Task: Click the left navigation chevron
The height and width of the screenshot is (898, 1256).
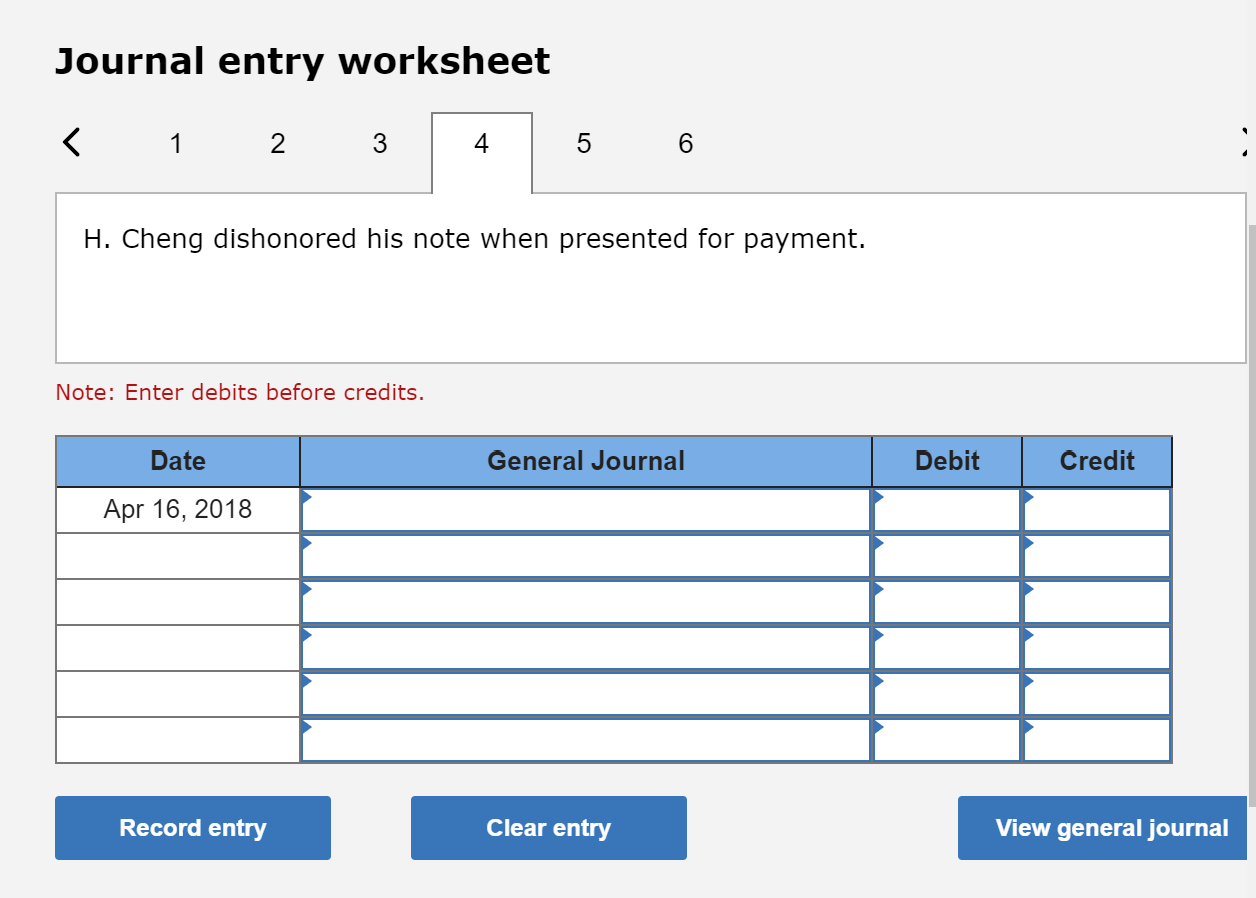Action: (70, 142)
